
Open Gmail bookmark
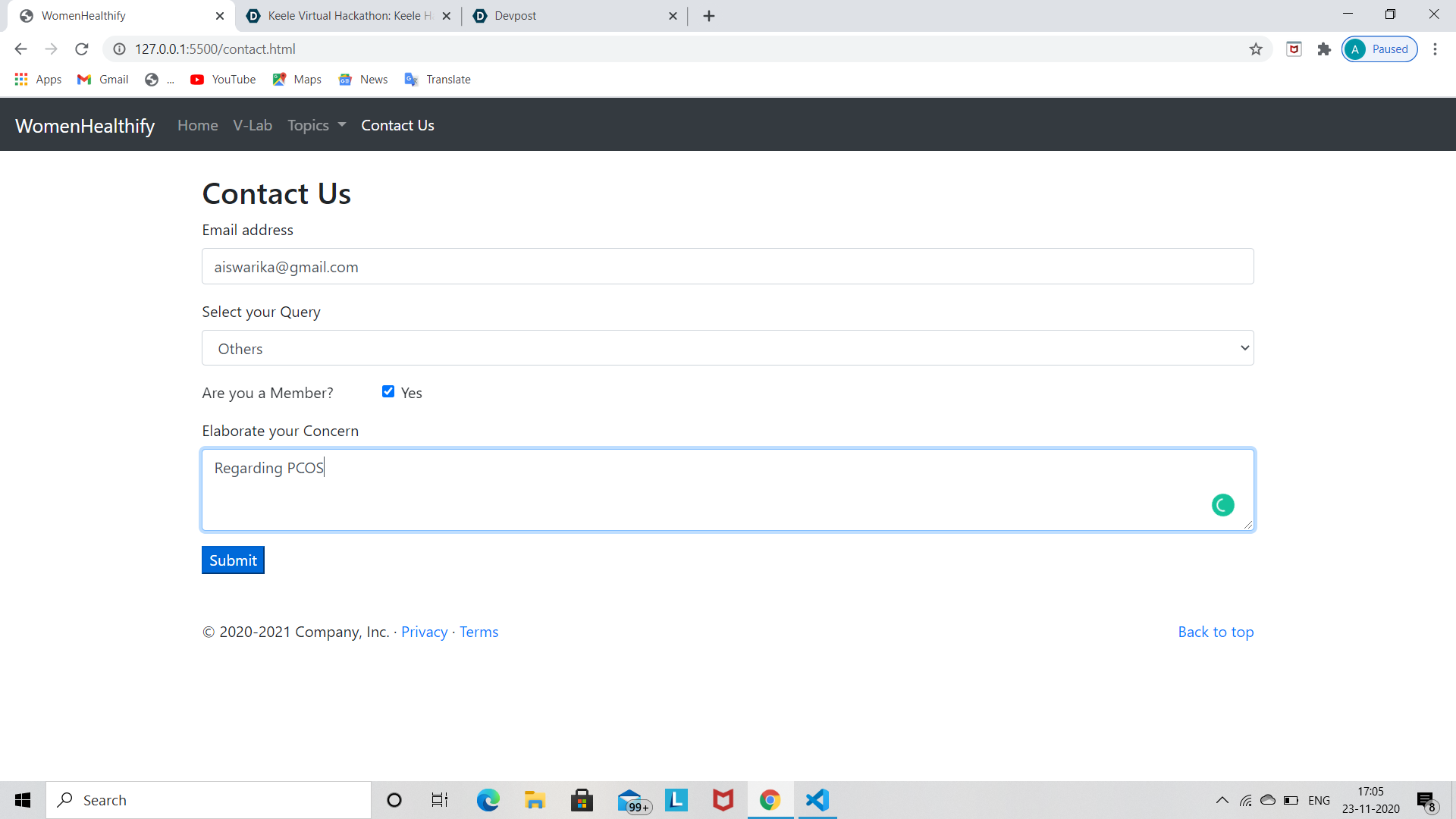point(103,80)
